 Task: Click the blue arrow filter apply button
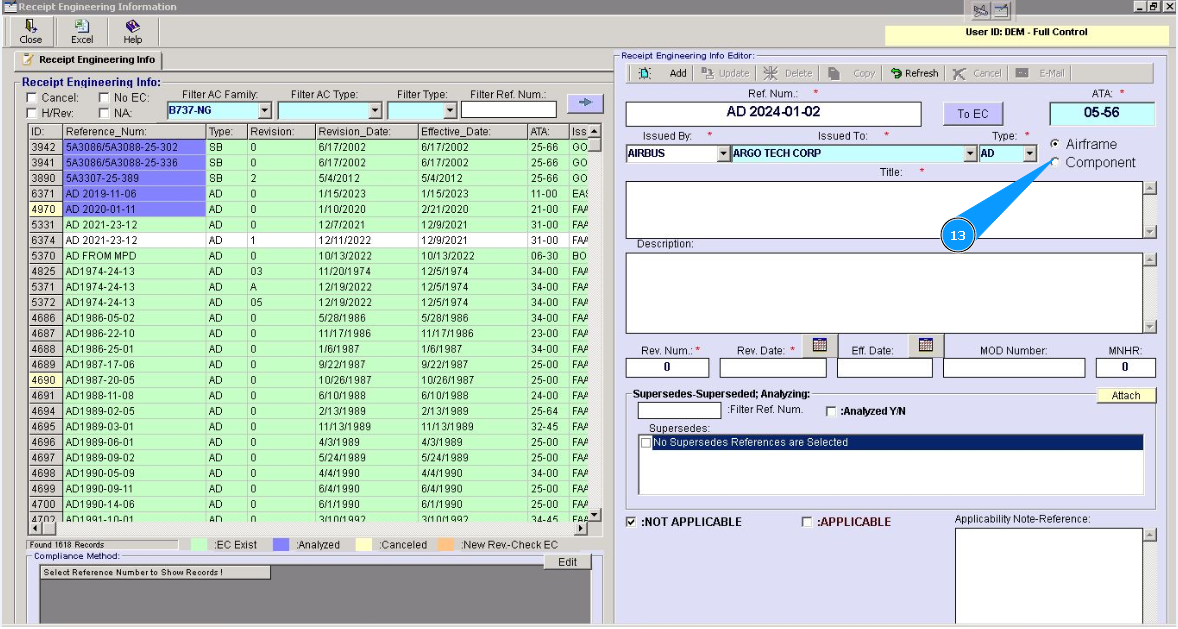point(585,102)
